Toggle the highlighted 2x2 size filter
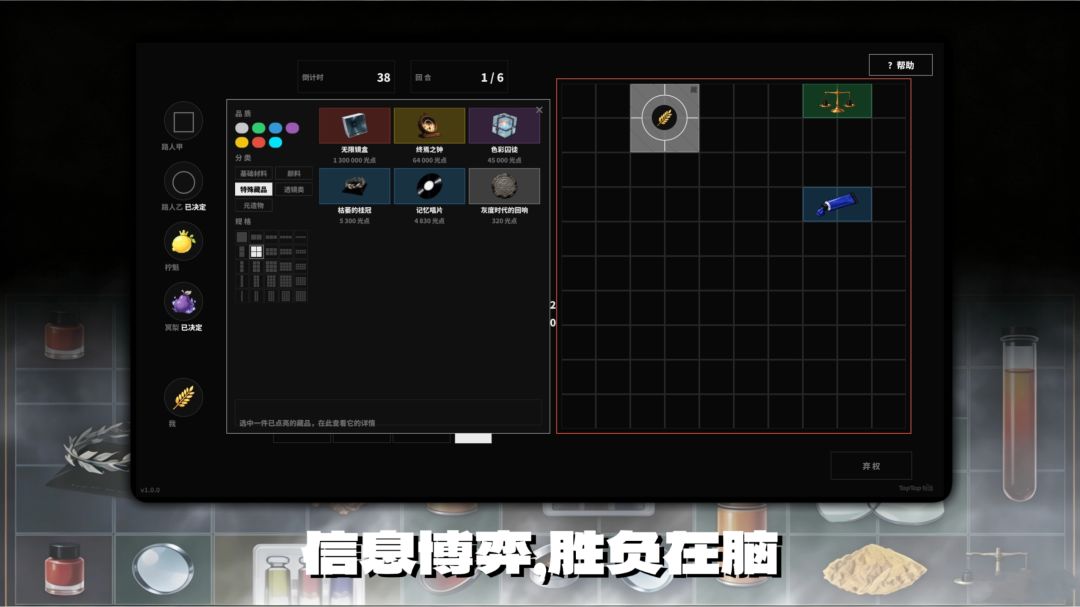Viewport: 1080px width, 607px height. click(256, 251)
